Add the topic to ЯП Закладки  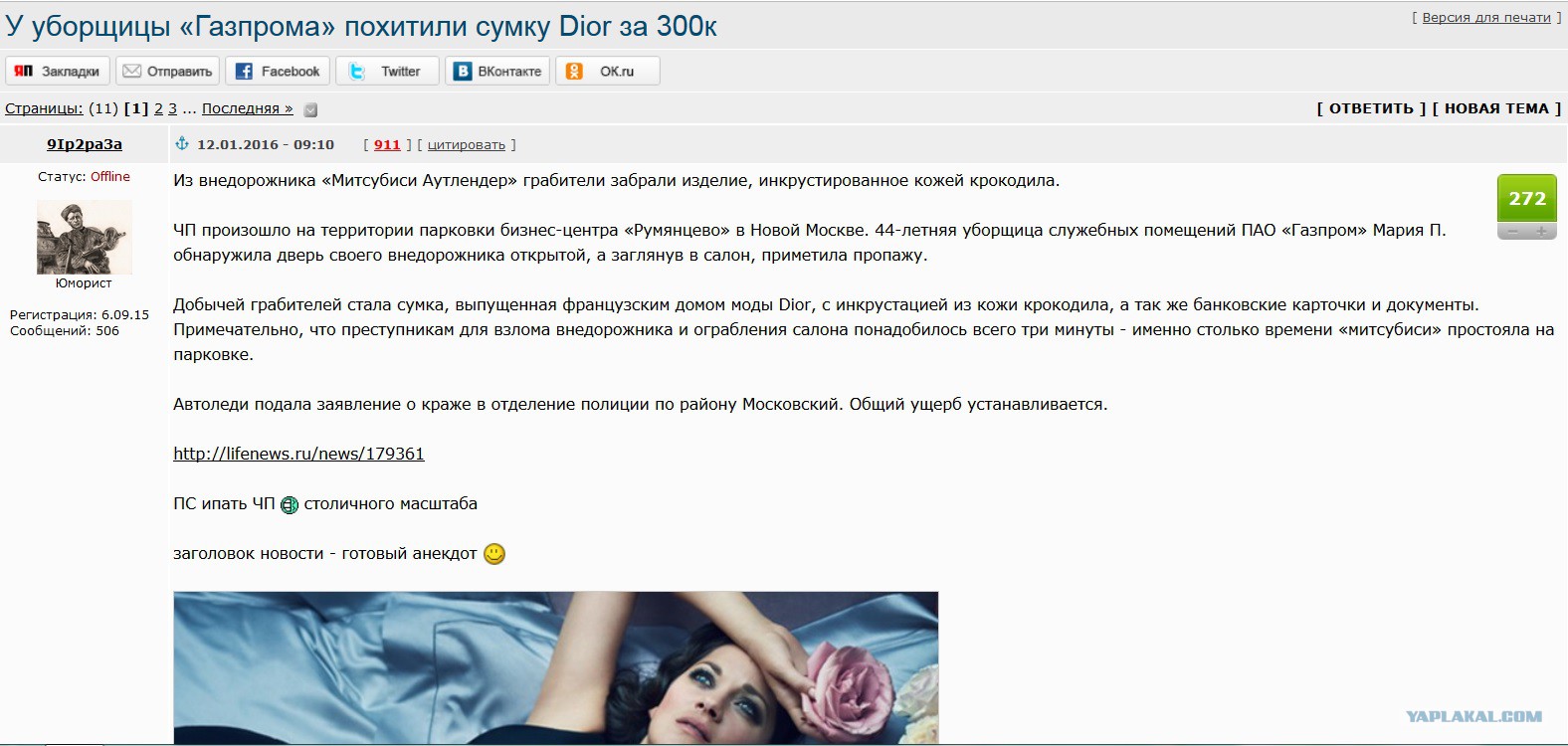click(x=58, y=72)
